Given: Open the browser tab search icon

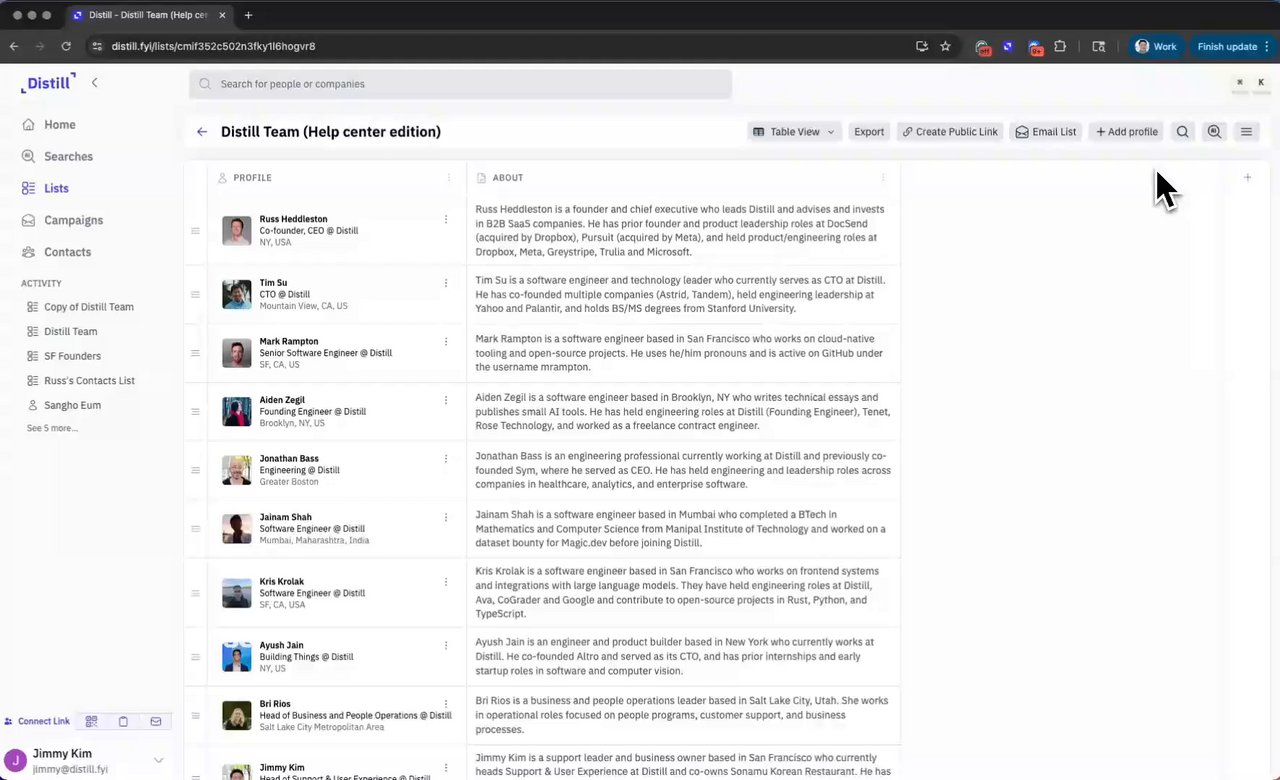Looking at the screenshot, I should (1098, 46).
